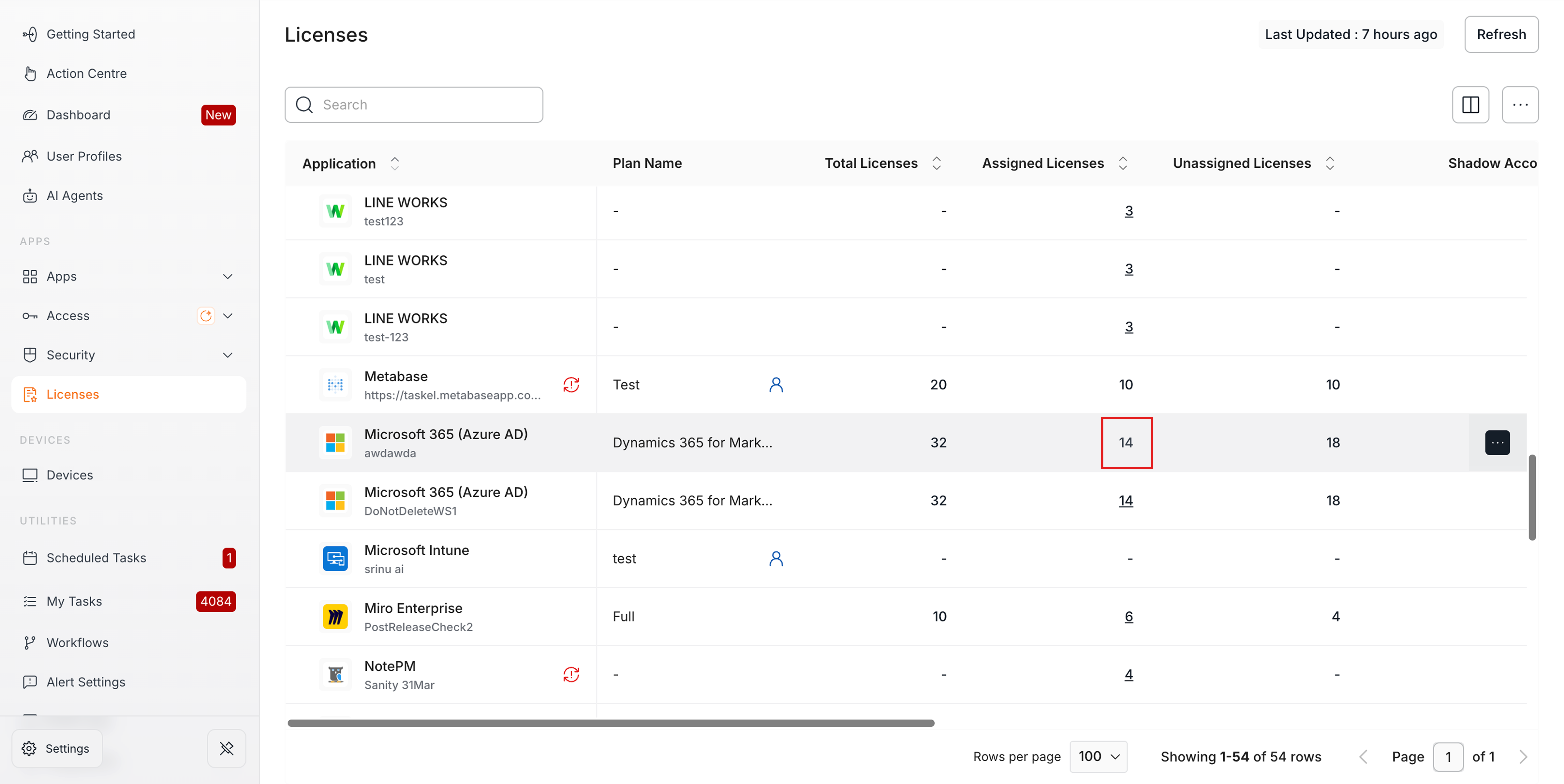This screenshot has height=784, width=1564.
Task: Expand the Apps menu chevron
Action: tap(228, 276)
